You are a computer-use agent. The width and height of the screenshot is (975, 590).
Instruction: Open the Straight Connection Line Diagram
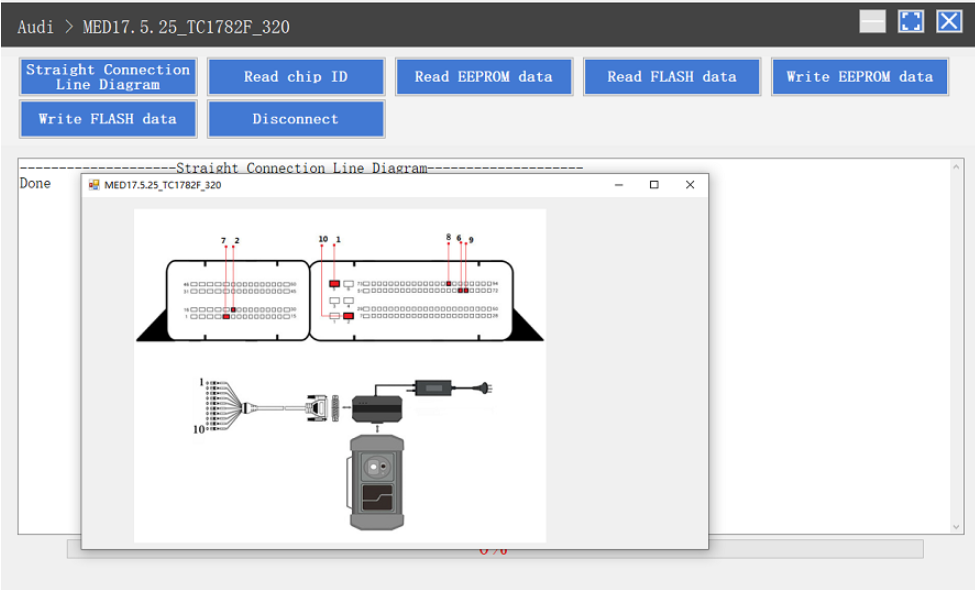pos(108,77)
